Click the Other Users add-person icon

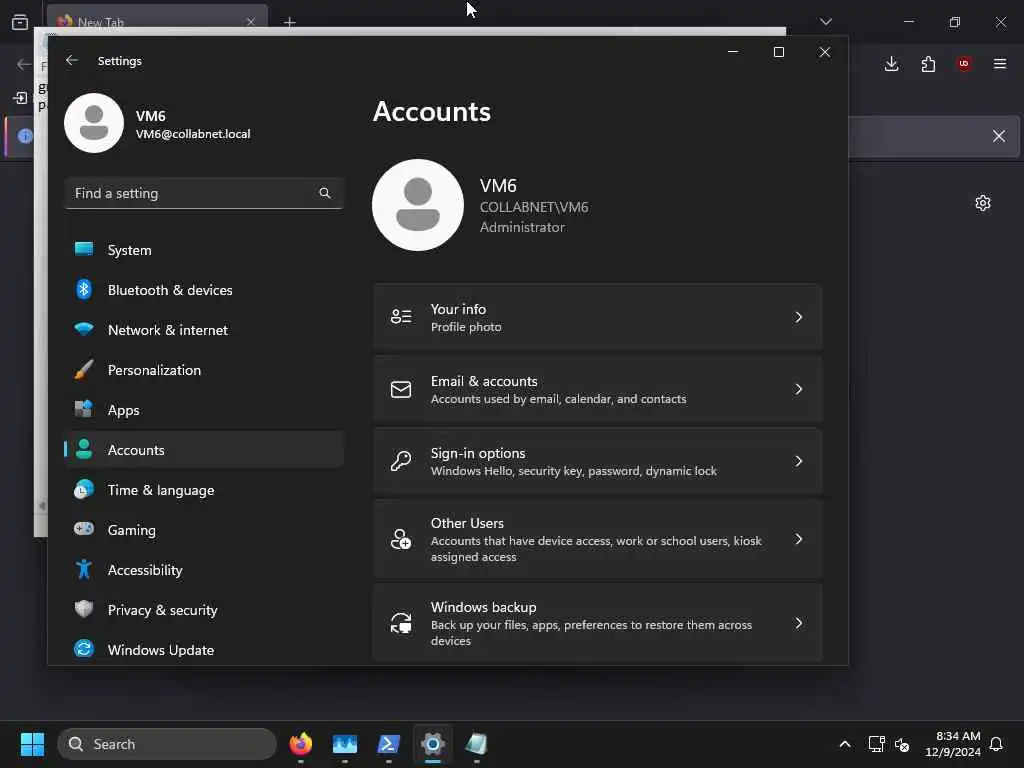401,539
